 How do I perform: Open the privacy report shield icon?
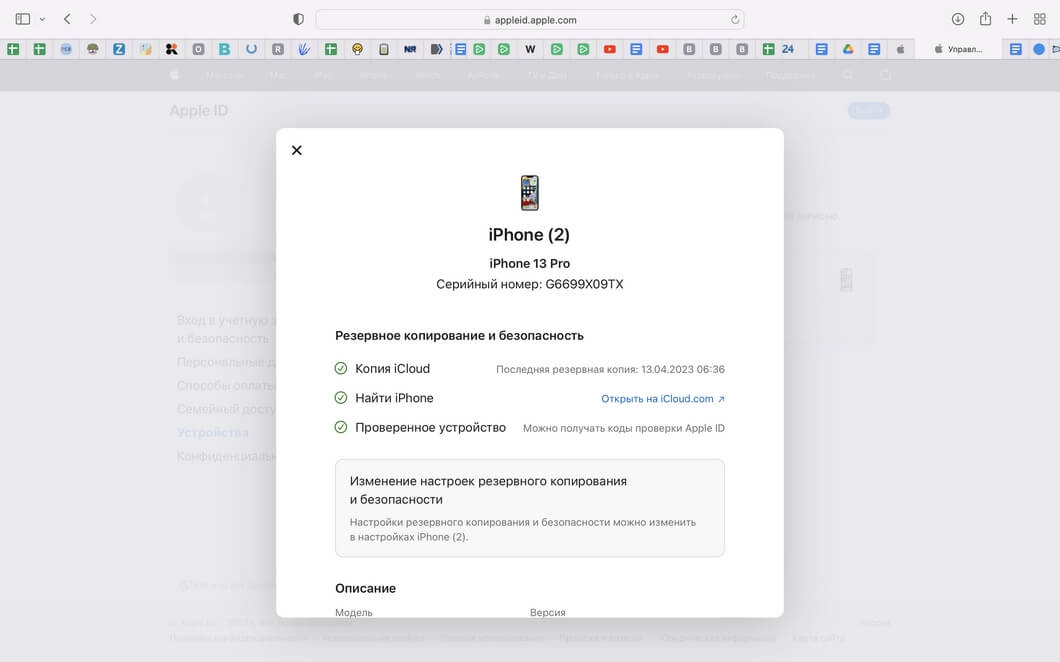click(298, 19)
